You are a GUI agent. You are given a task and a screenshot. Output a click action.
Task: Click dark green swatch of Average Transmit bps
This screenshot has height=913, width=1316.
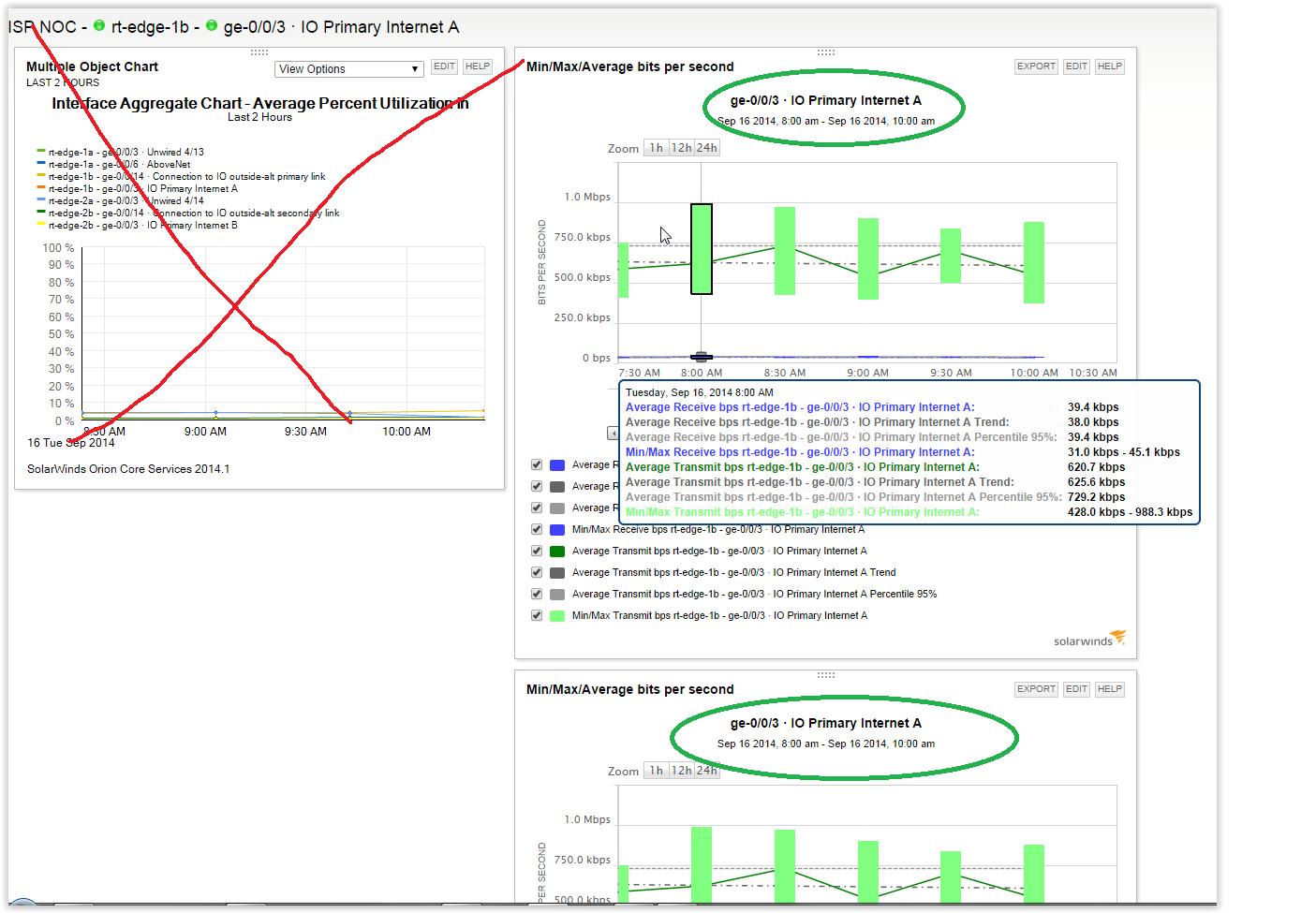[557, 552]
